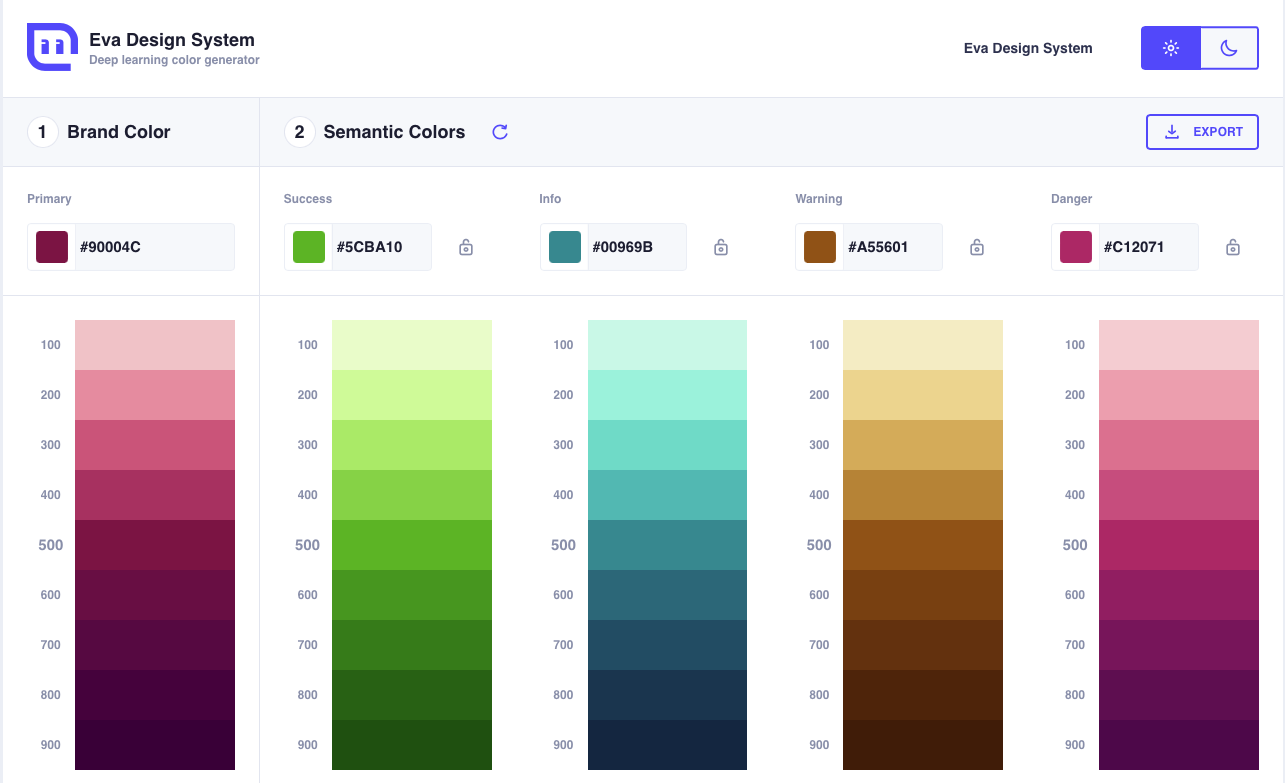1285x783 pixels.
Task: Click the 'Deep learning color generator' subtitle
Action: [174, 60]
